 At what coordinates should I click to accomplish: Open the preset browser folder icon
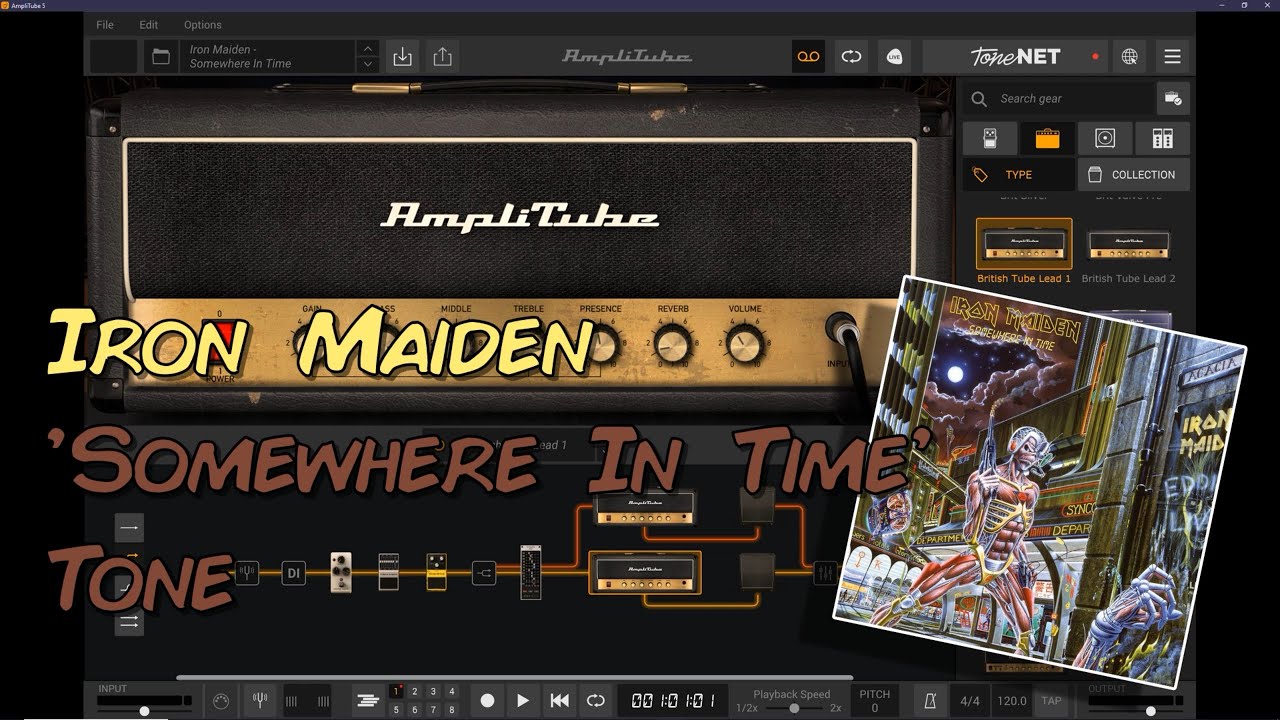[x=161, y=57]
